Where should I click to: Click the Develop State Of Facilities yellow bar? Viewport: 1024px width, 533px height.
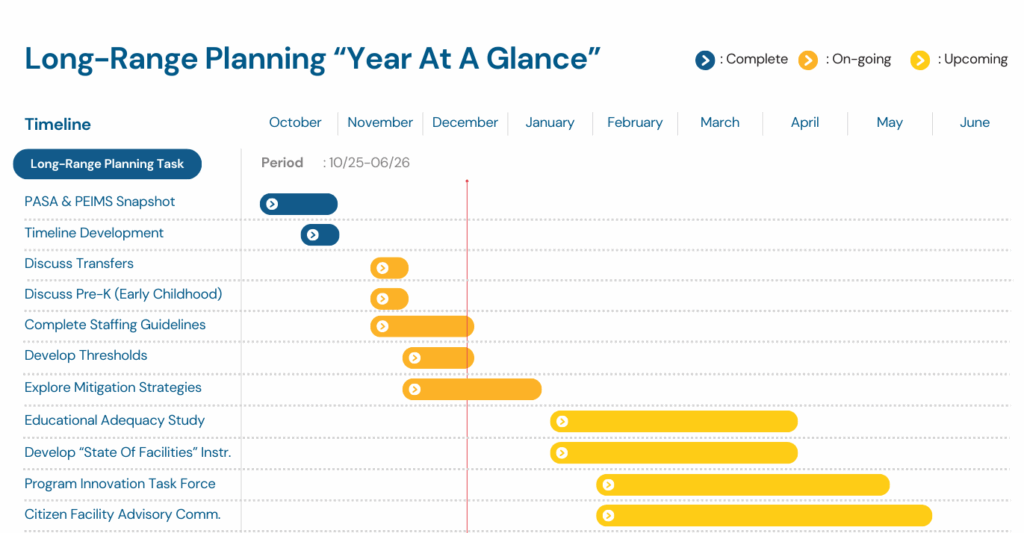pyautogui.click(x=680, y=453)
